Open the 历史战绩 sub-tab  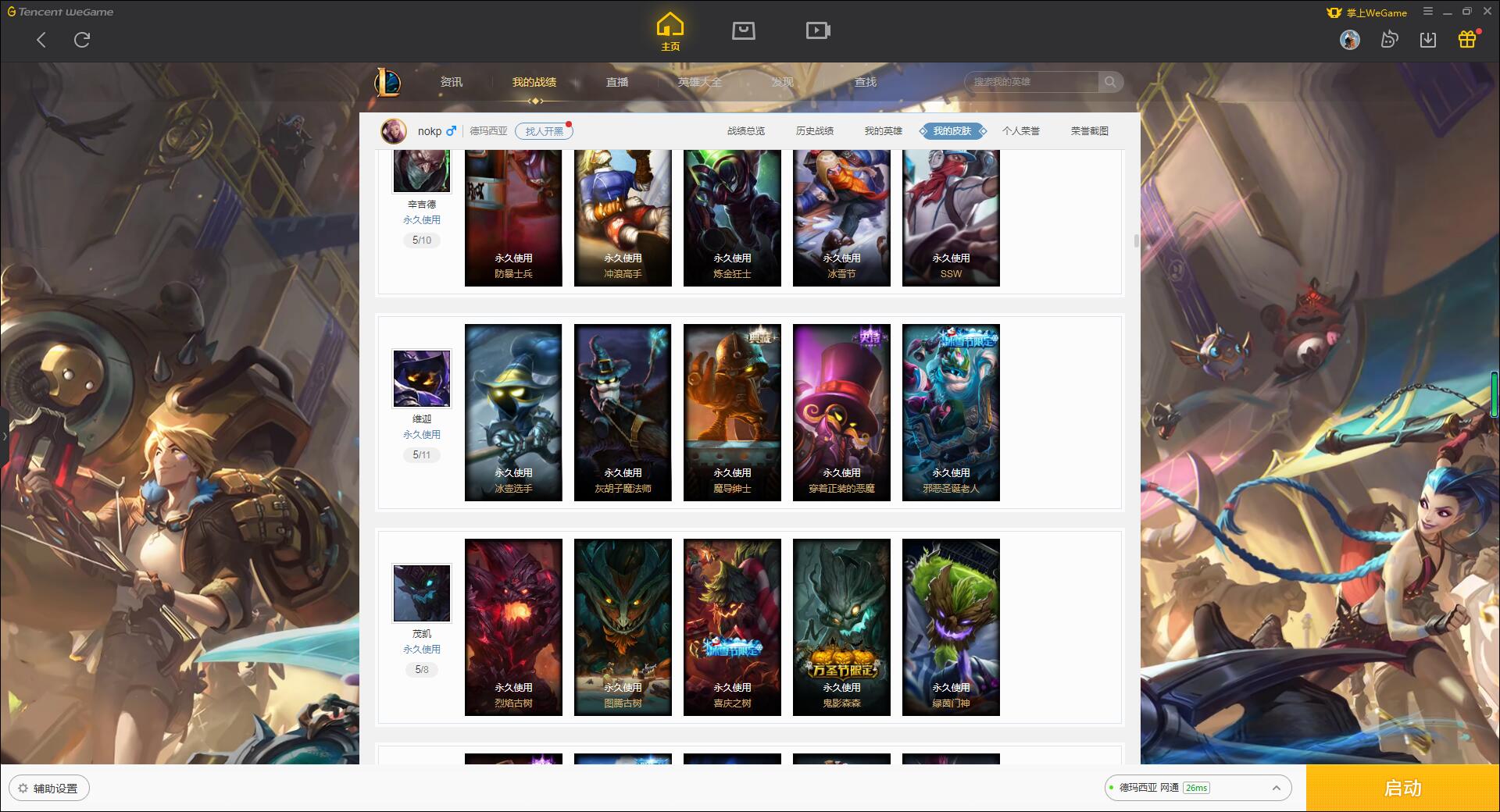(x=815, y=131)
